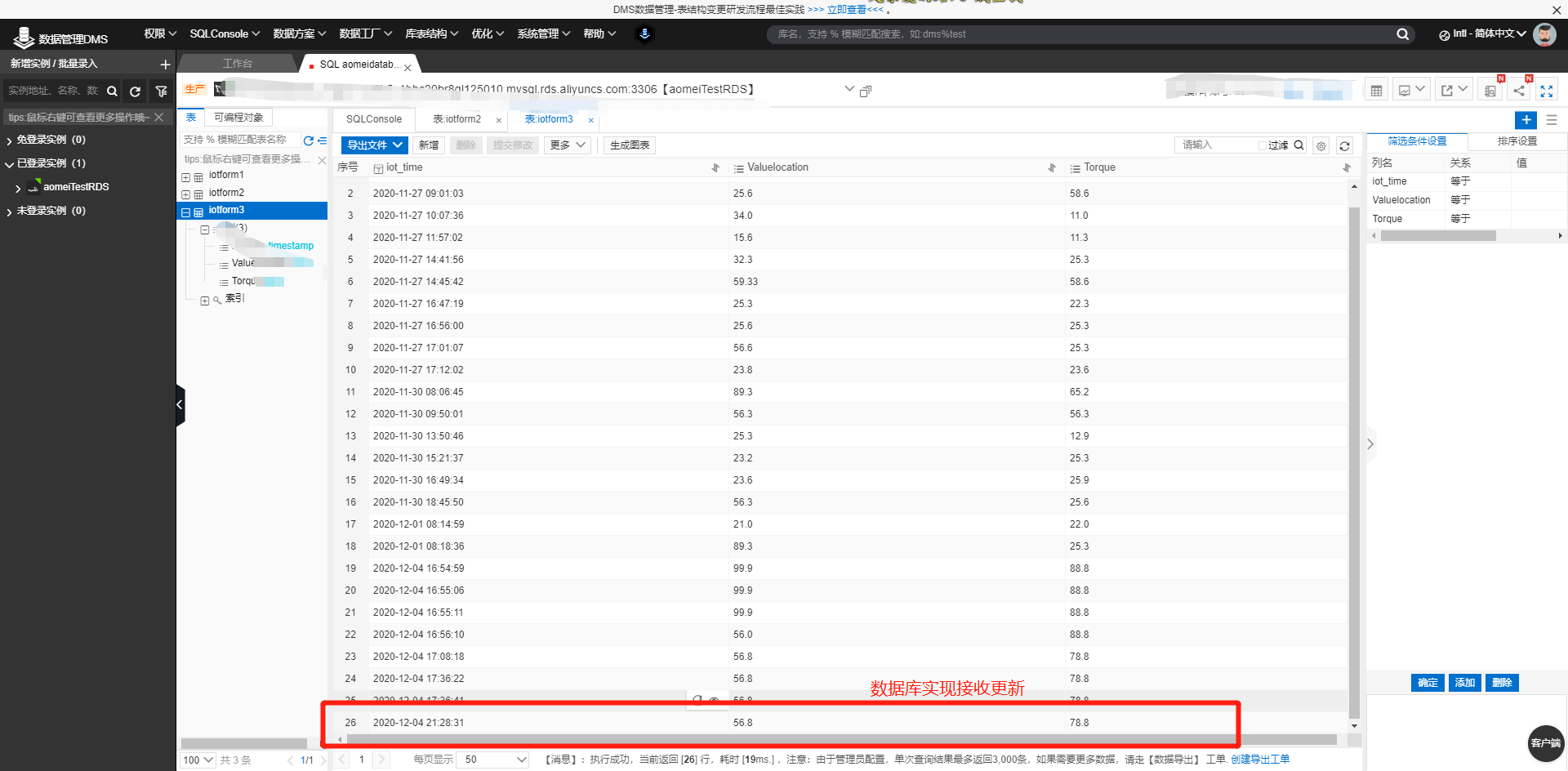1568x771 pixels.
Task: Switch to the 排序设置 tab
Action: (x=1517, y=141)
